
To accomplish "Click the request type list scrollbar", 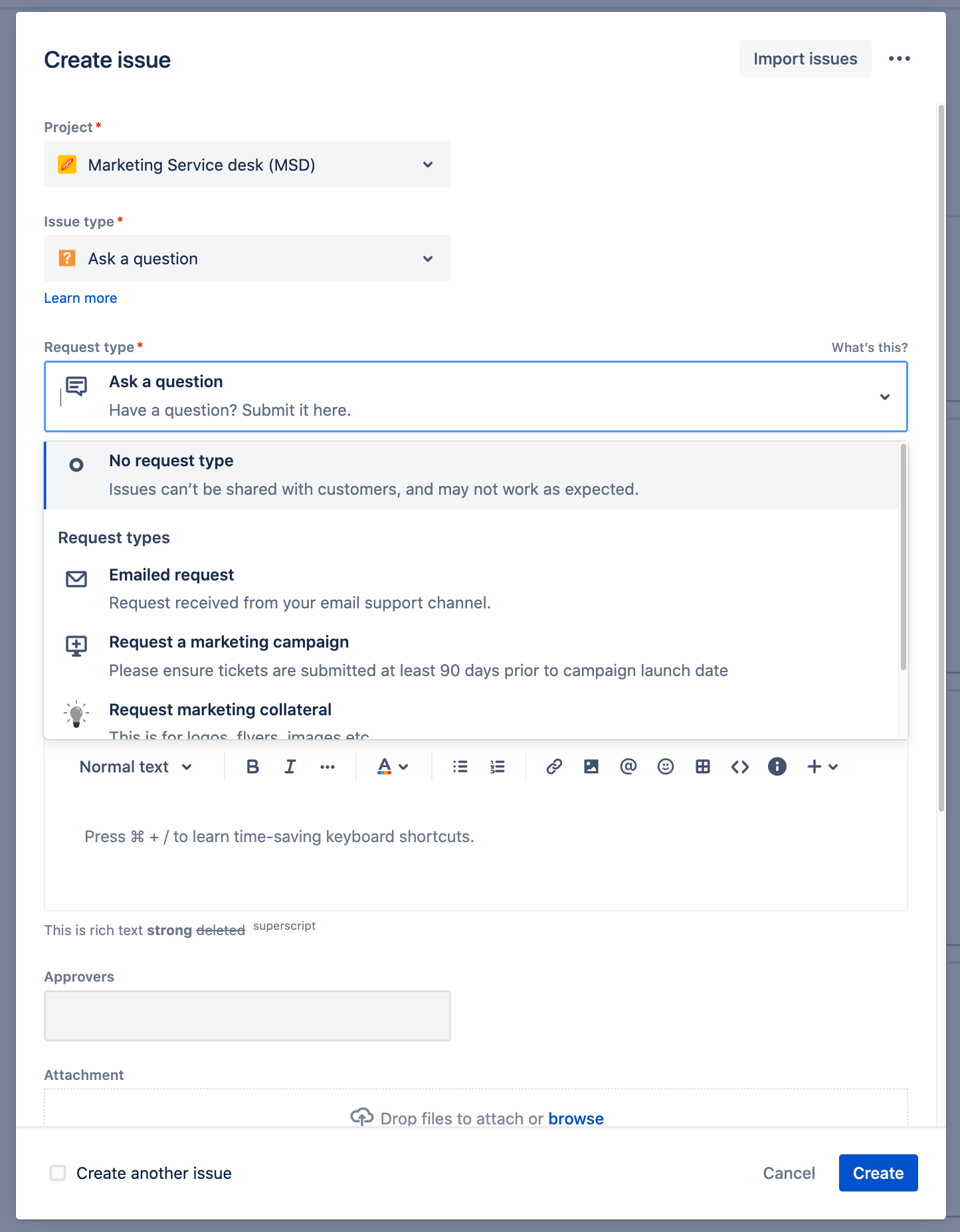I will [904, 558].
